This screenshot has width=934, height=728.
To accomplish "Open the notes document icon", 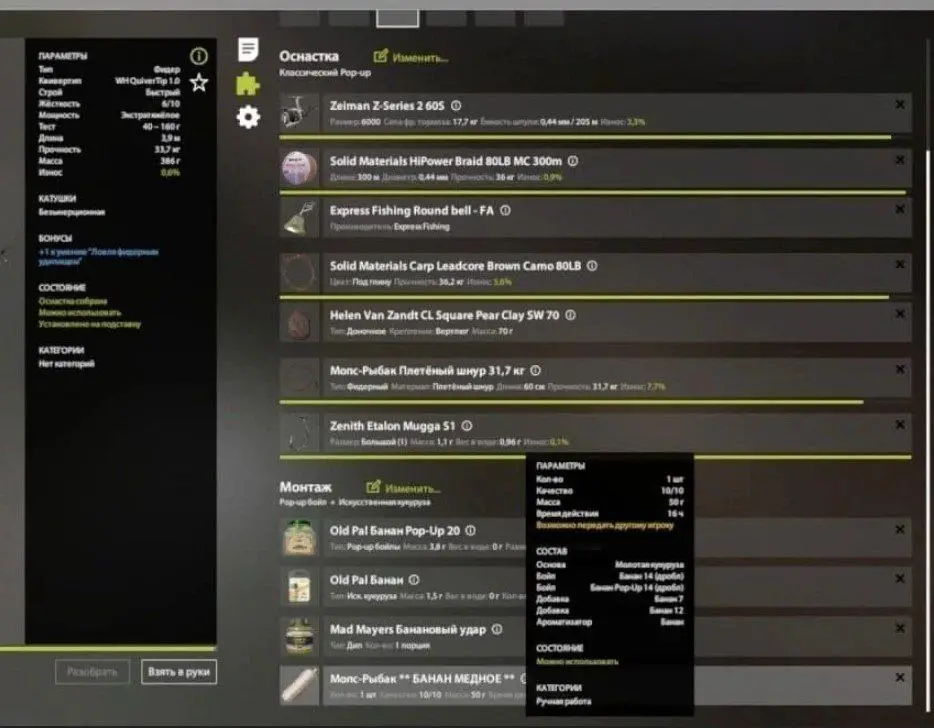I will (x=248, y=49).
